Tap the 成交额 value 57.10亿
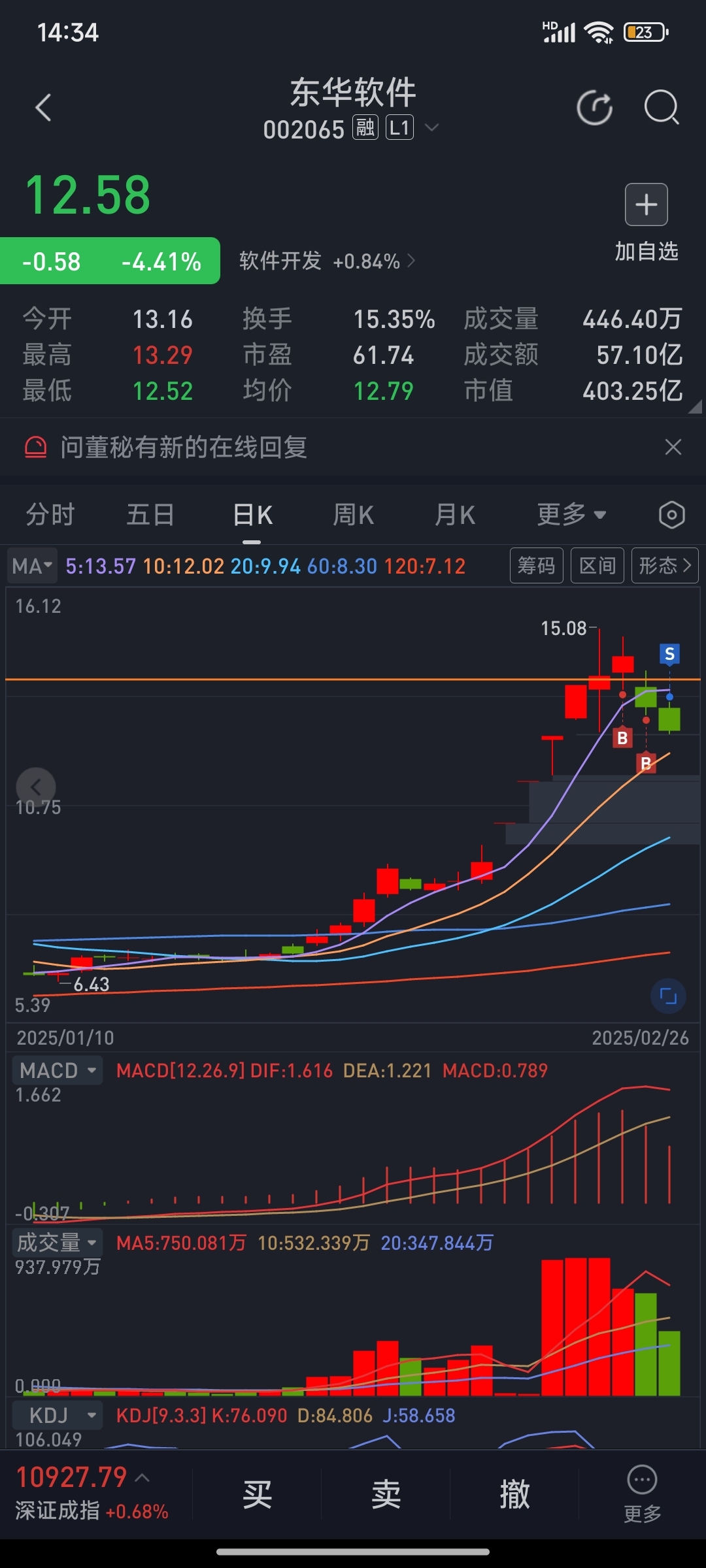This screenshot has width=706, height=1568. [639, 355]
